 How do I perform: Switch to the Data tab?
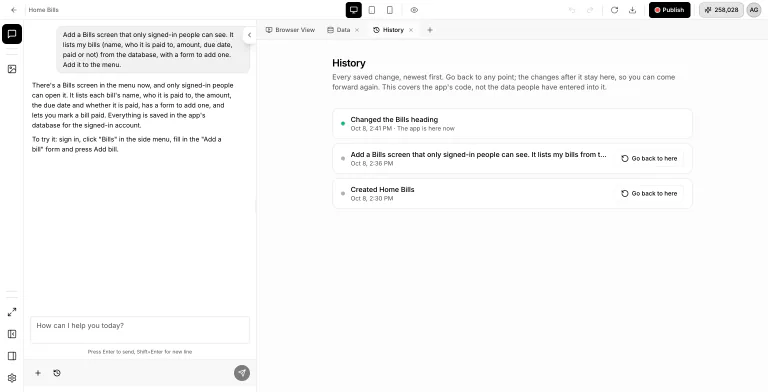click(339, 30)
